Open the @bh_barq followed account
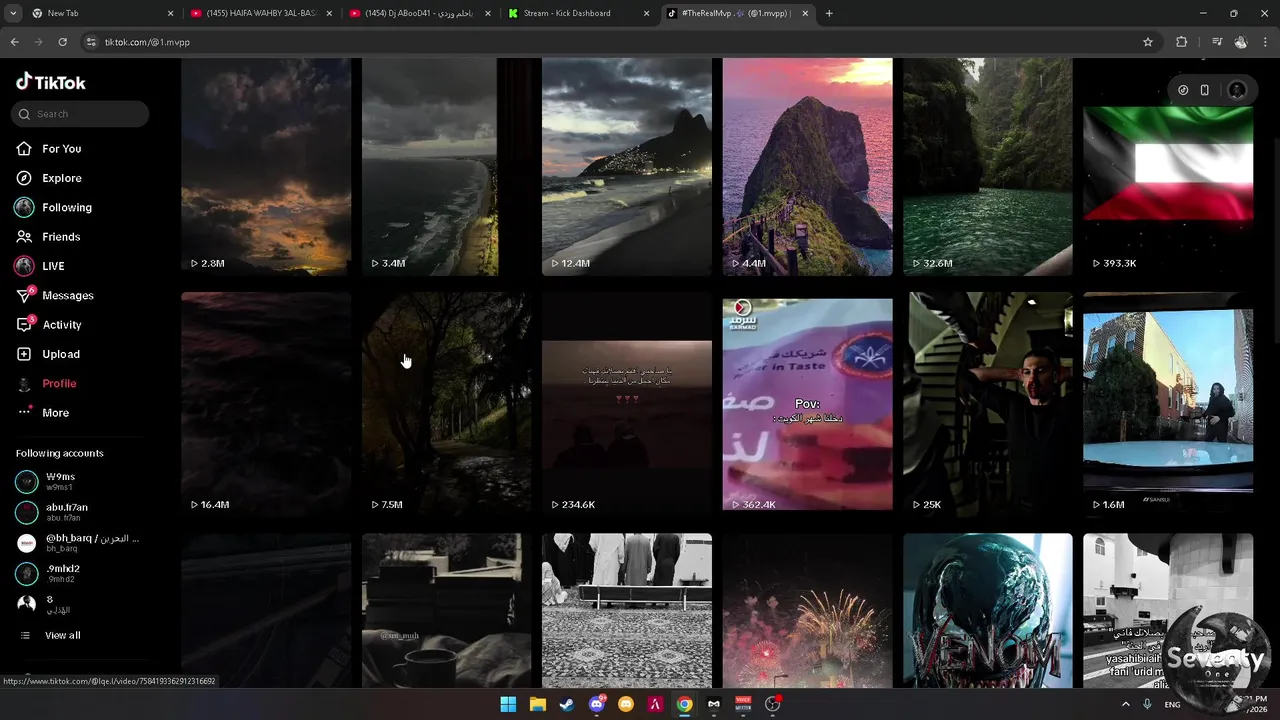This screenshot has width=1280, height=720. click(x=78, y=543)
